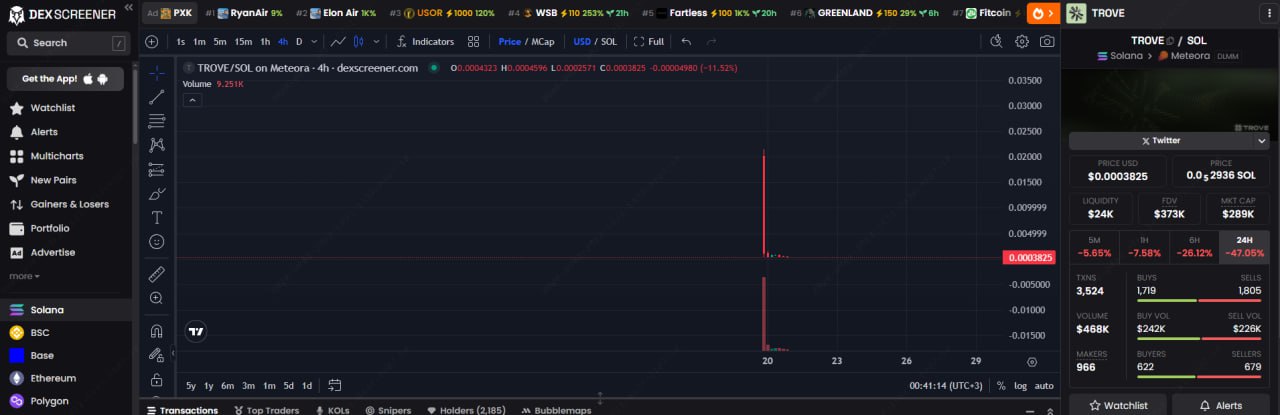Select the 4h timeframe
Screen dimensions: 1280x415
[283, 42]
